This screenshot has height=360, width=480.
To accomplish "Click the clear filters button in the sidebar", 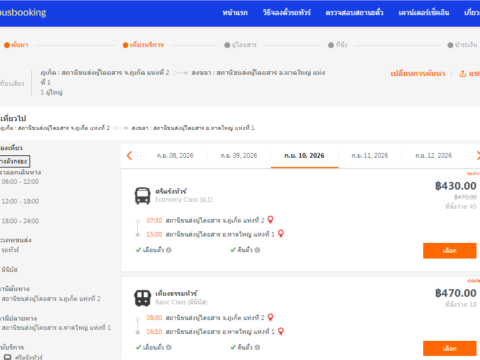I will pyautogui.click(x=15, y=161).
